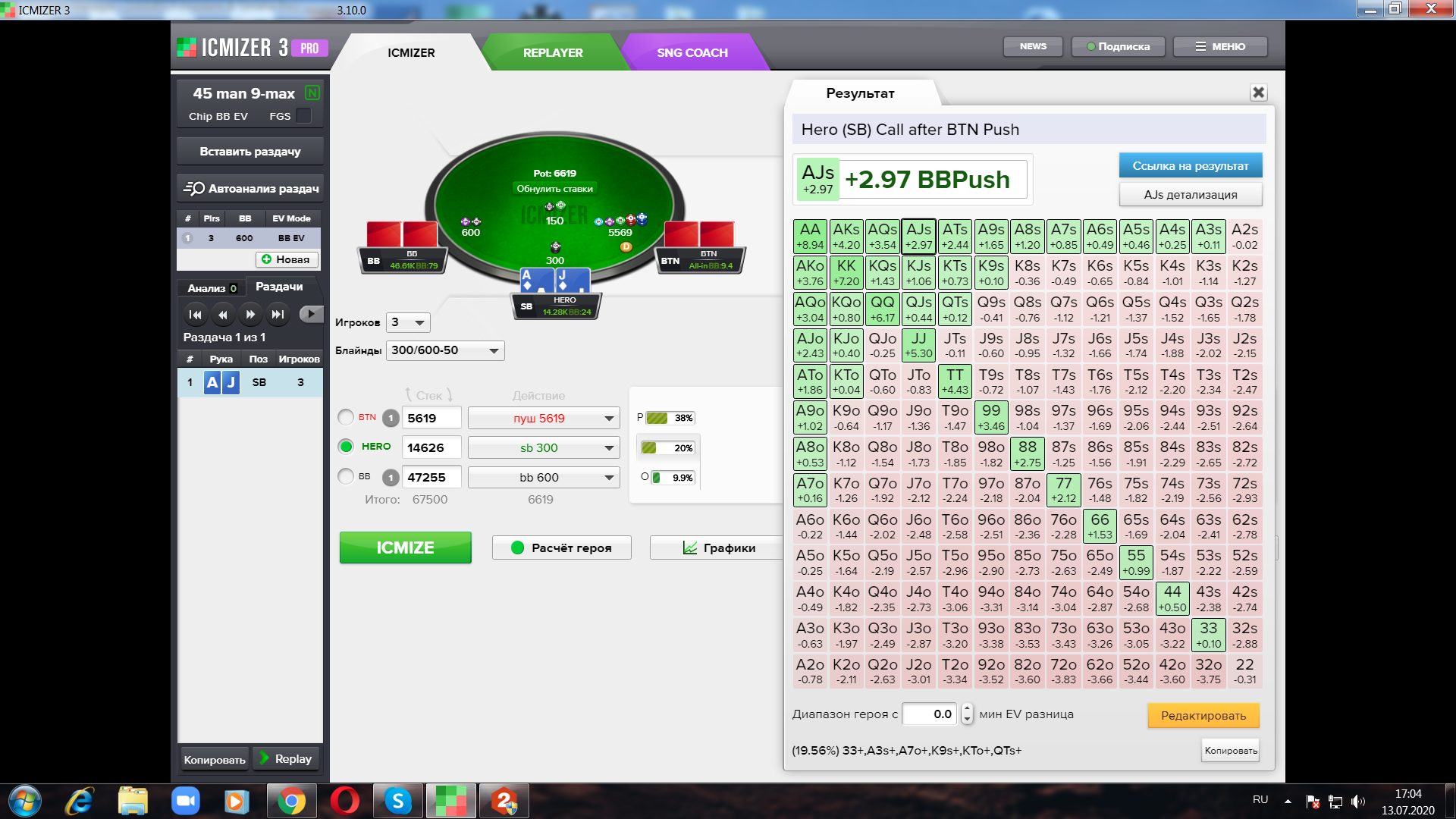Show hidden system tray icons

[1288, 801]
